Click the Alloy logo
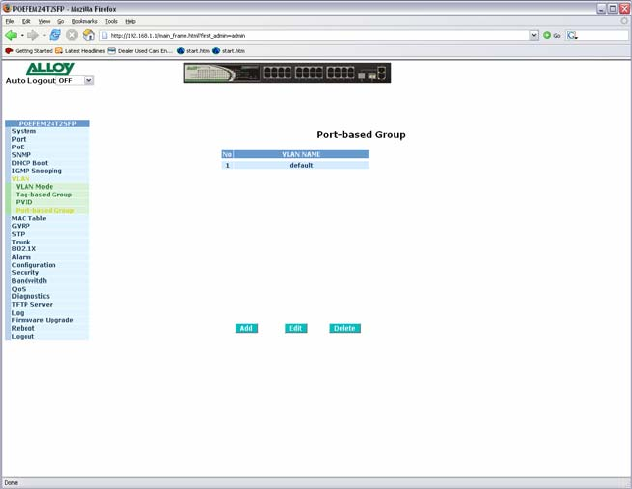The width and height of the screenshot is (632, 489). pos(50,69)
